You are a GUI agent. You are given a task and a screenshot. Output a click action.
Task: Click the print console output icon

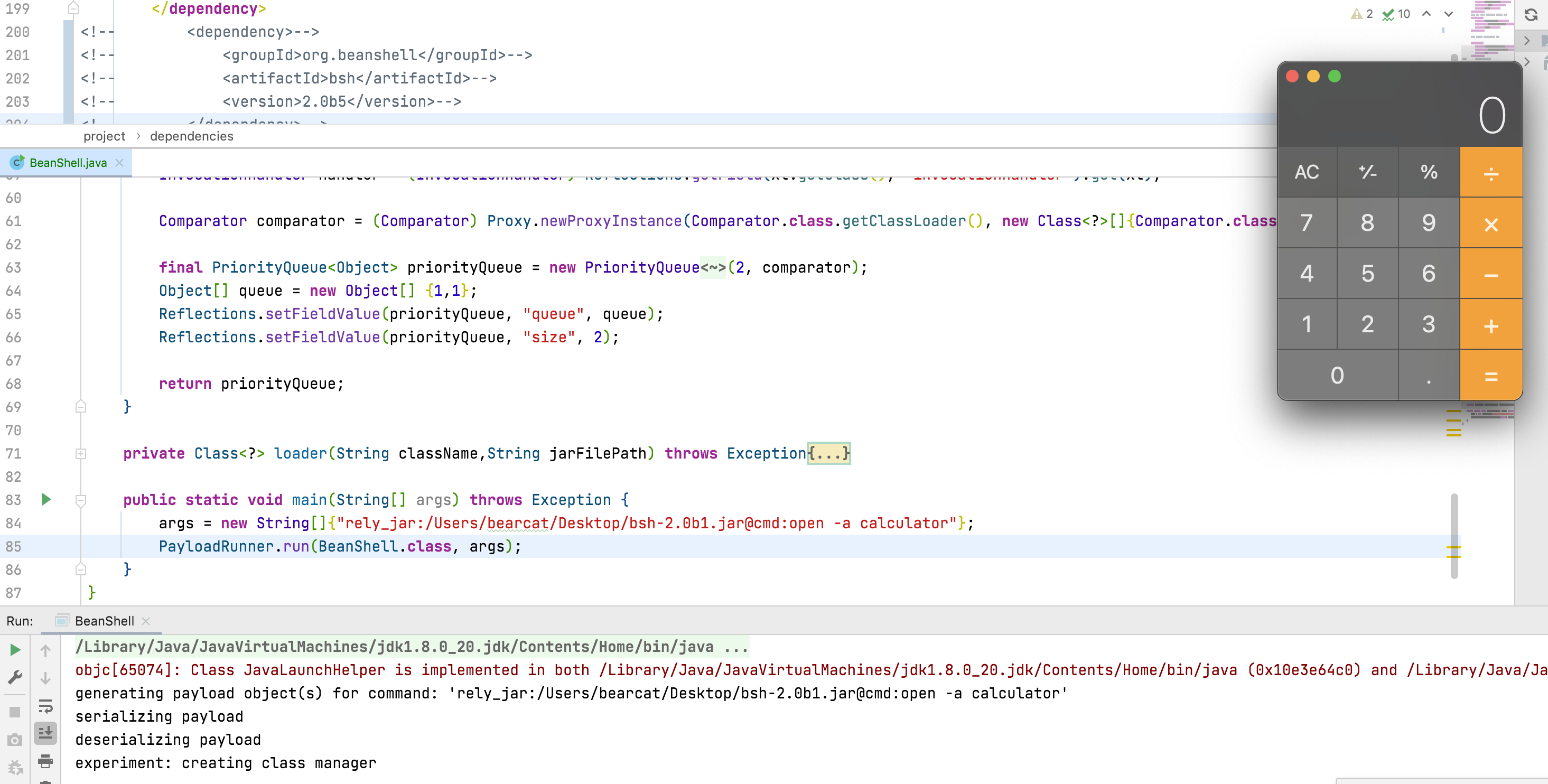coord(45,762)
